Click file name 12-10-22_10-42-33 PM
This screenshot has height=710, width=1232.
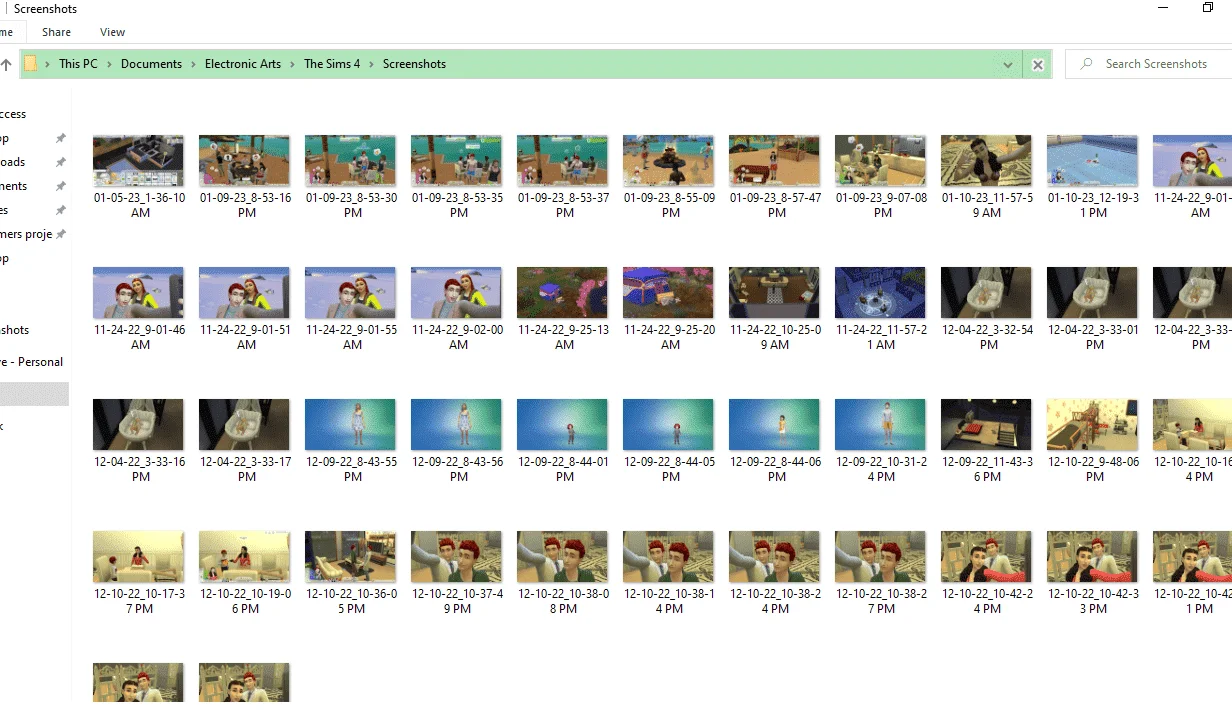(1094, 601)
